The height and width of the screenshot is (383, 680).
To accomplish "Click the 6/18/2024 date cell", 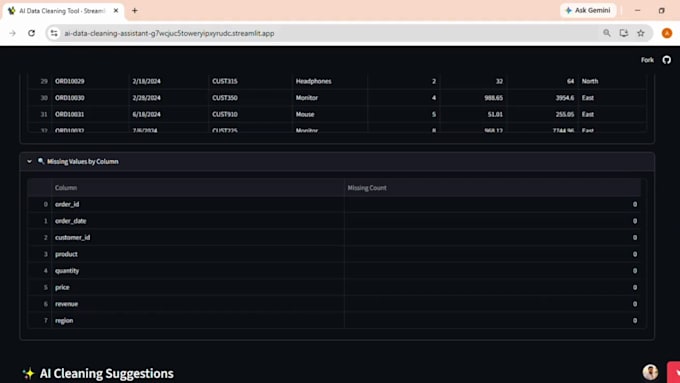I will tap(169, 114).
